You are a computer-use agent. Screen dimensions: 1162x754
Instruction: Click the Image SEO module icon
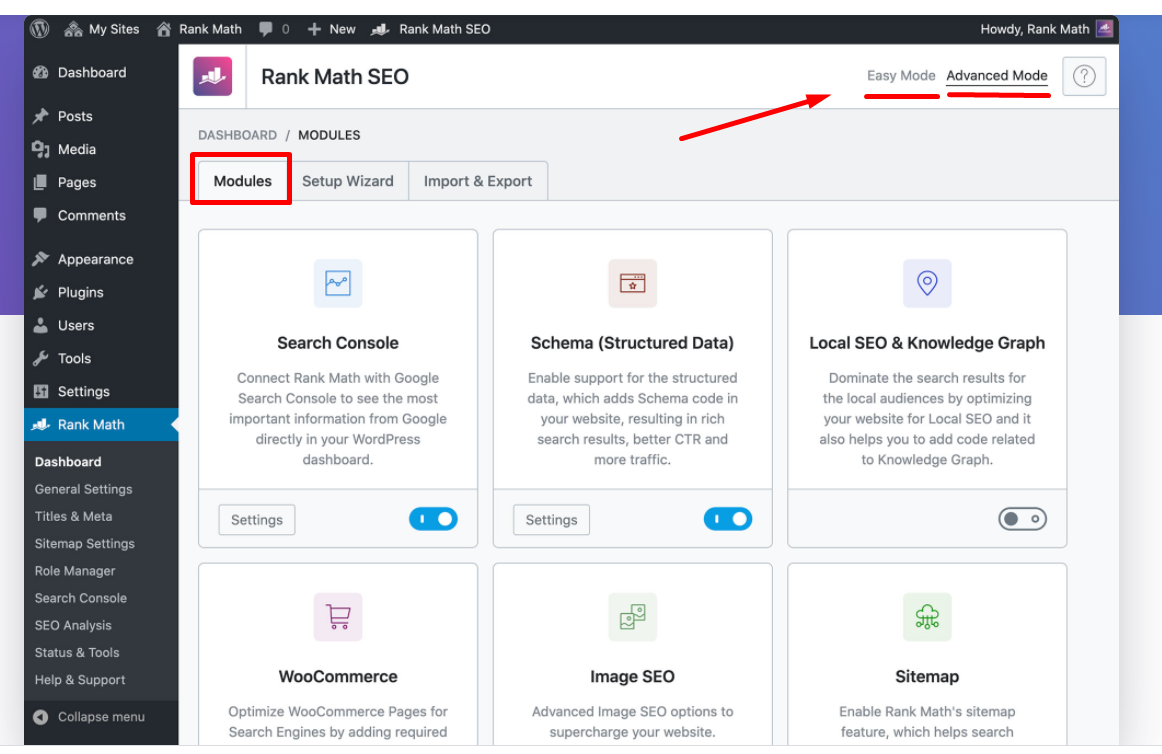pos(632,617)
